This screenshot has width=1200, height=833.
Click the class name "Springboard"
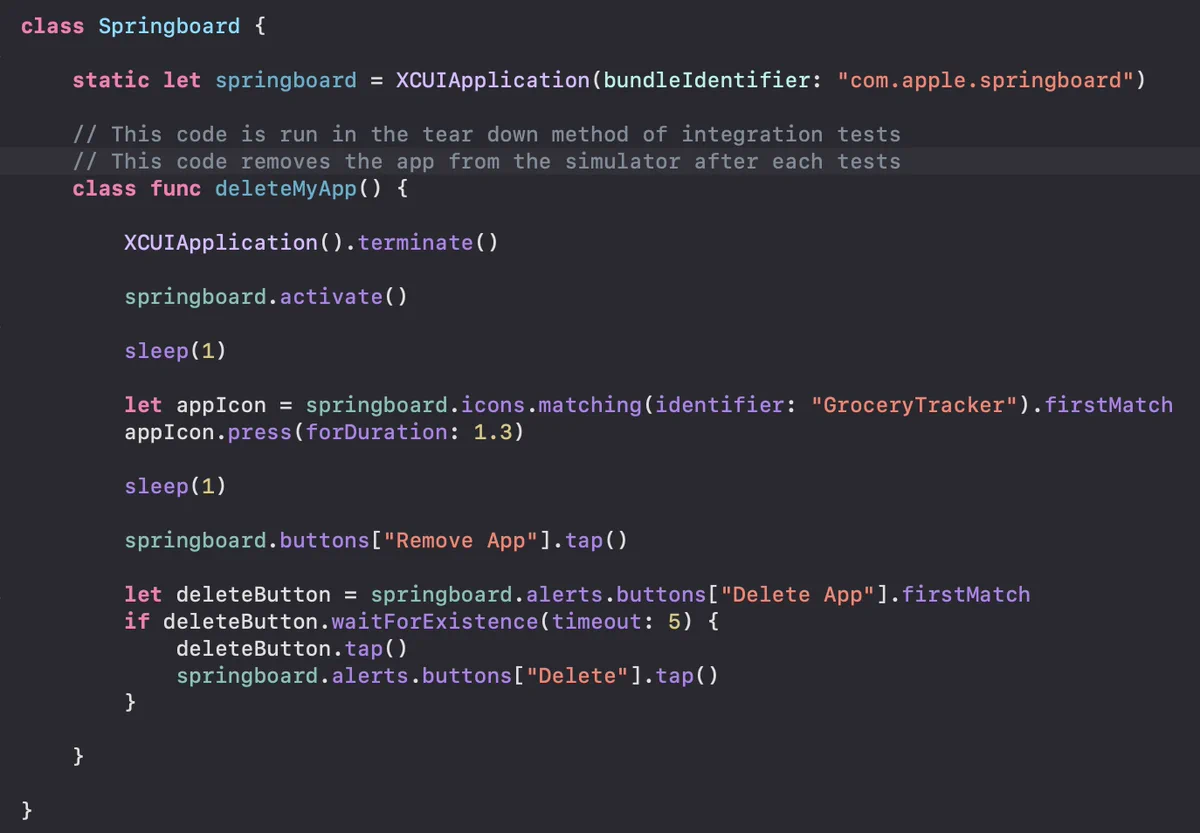coord(169,26)
